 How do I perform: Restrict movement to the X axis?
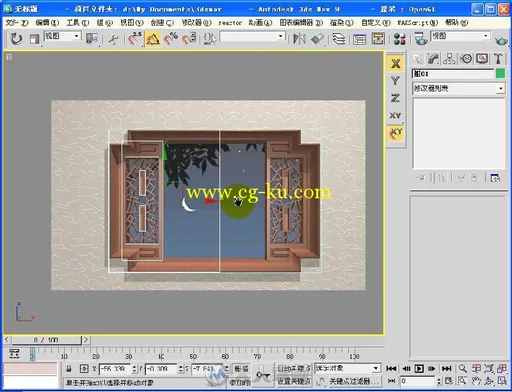395,63
